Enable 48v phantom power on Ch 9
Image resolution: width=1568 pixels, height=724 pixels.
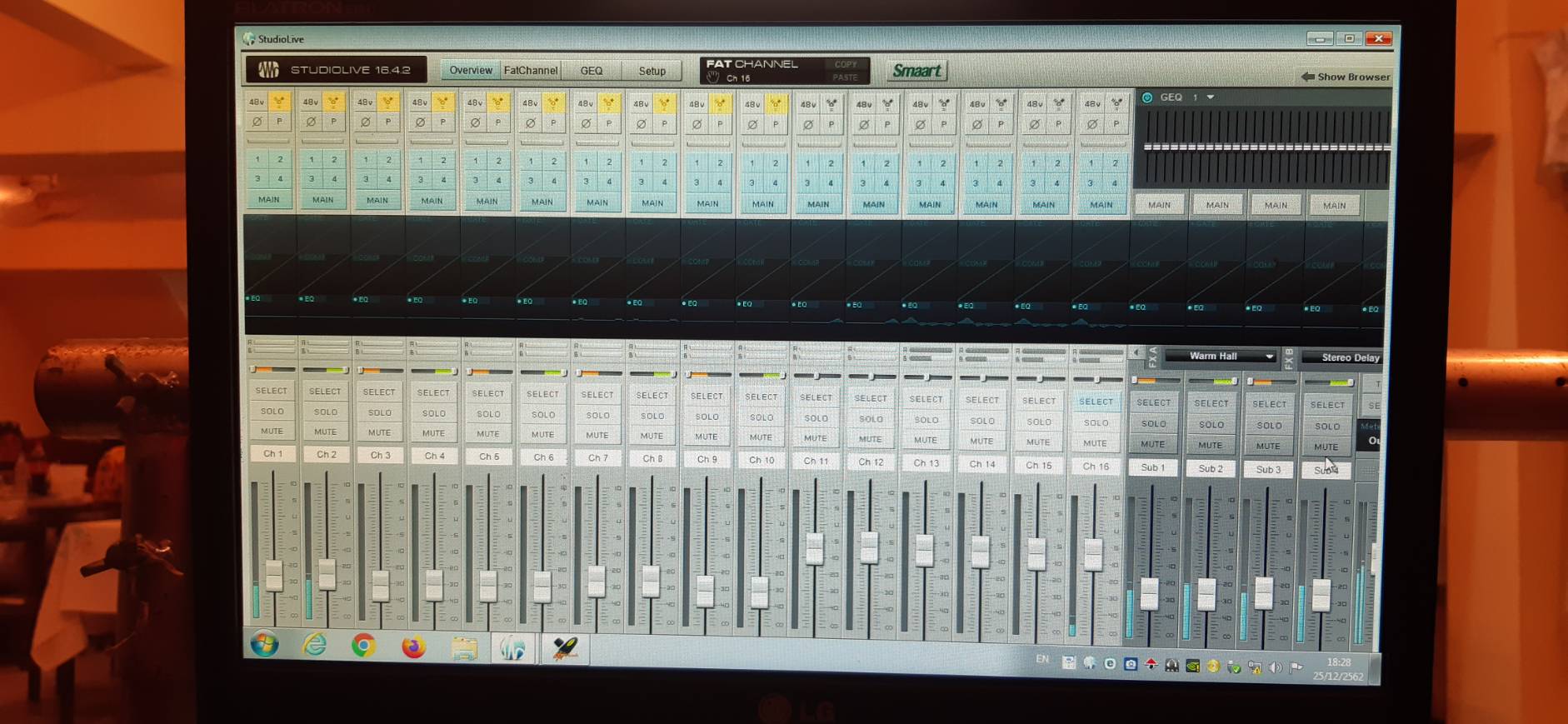pos(697,104)
